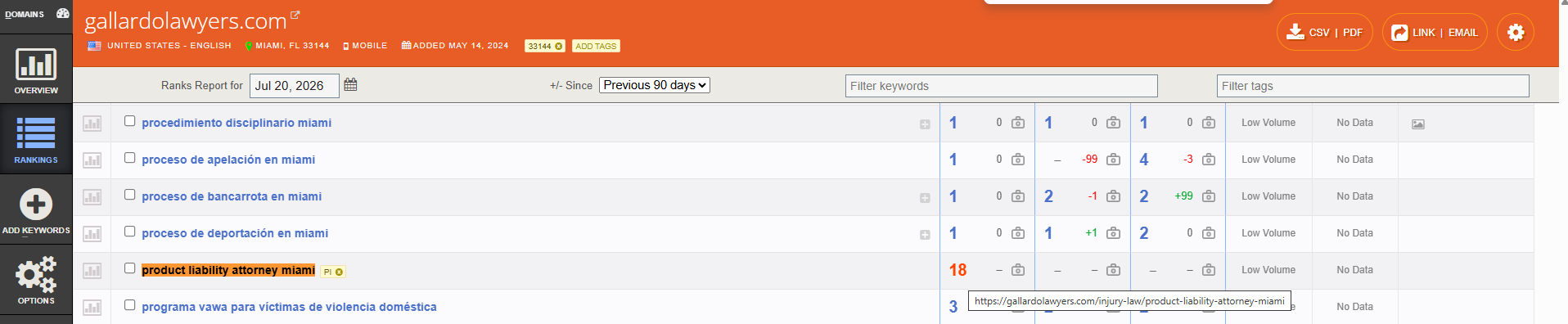This screenshot has height=324, width=1568.
Task: View first-column SERP snapshot for proceso de bancarrota
Action: [1018, 196]
